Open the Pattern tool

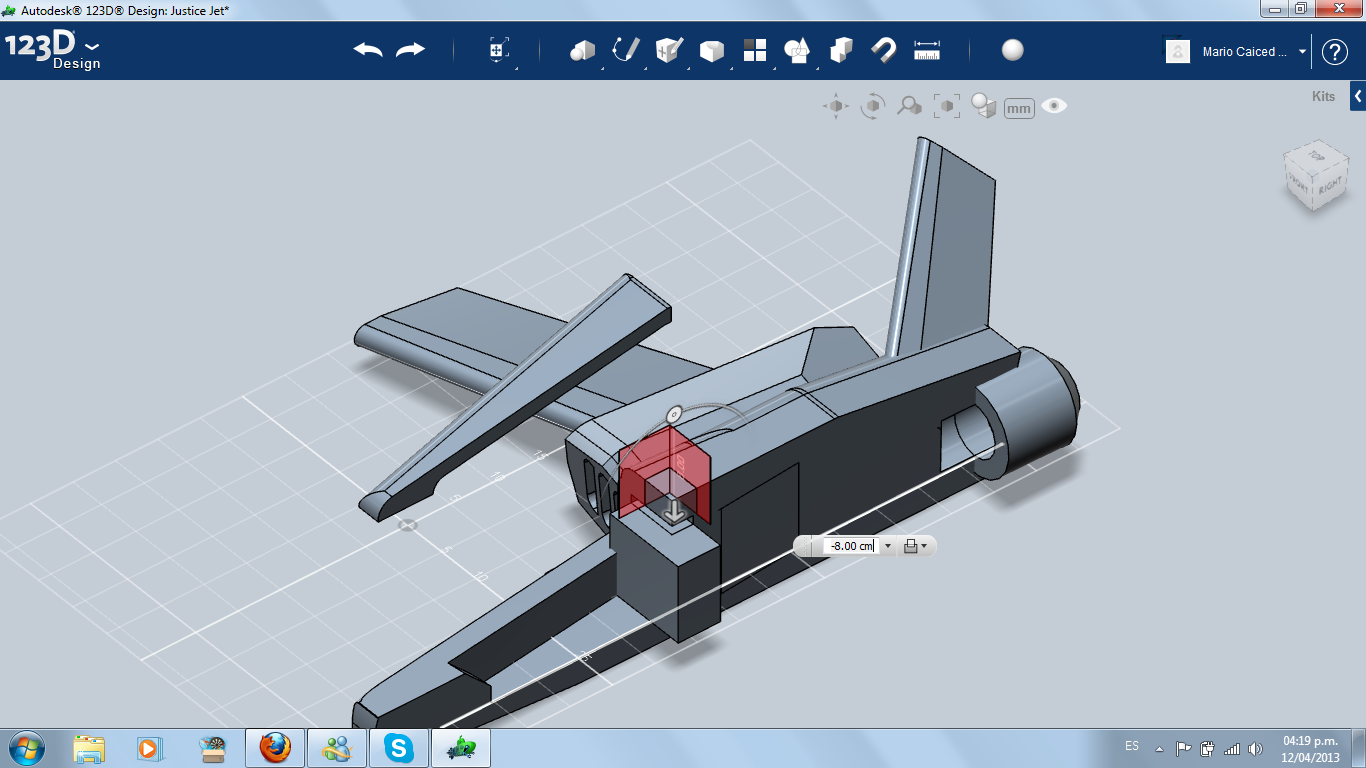754,50
